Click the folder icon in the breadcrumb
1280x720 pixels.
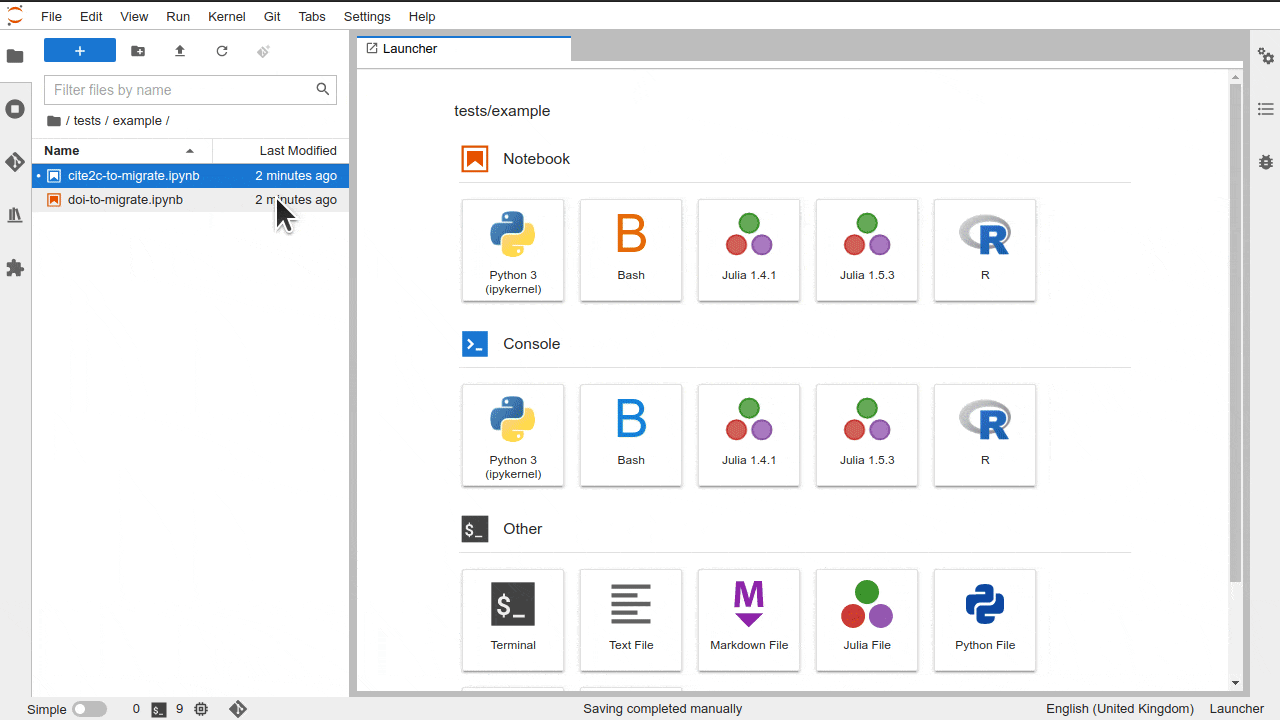[x=54, y=121]
